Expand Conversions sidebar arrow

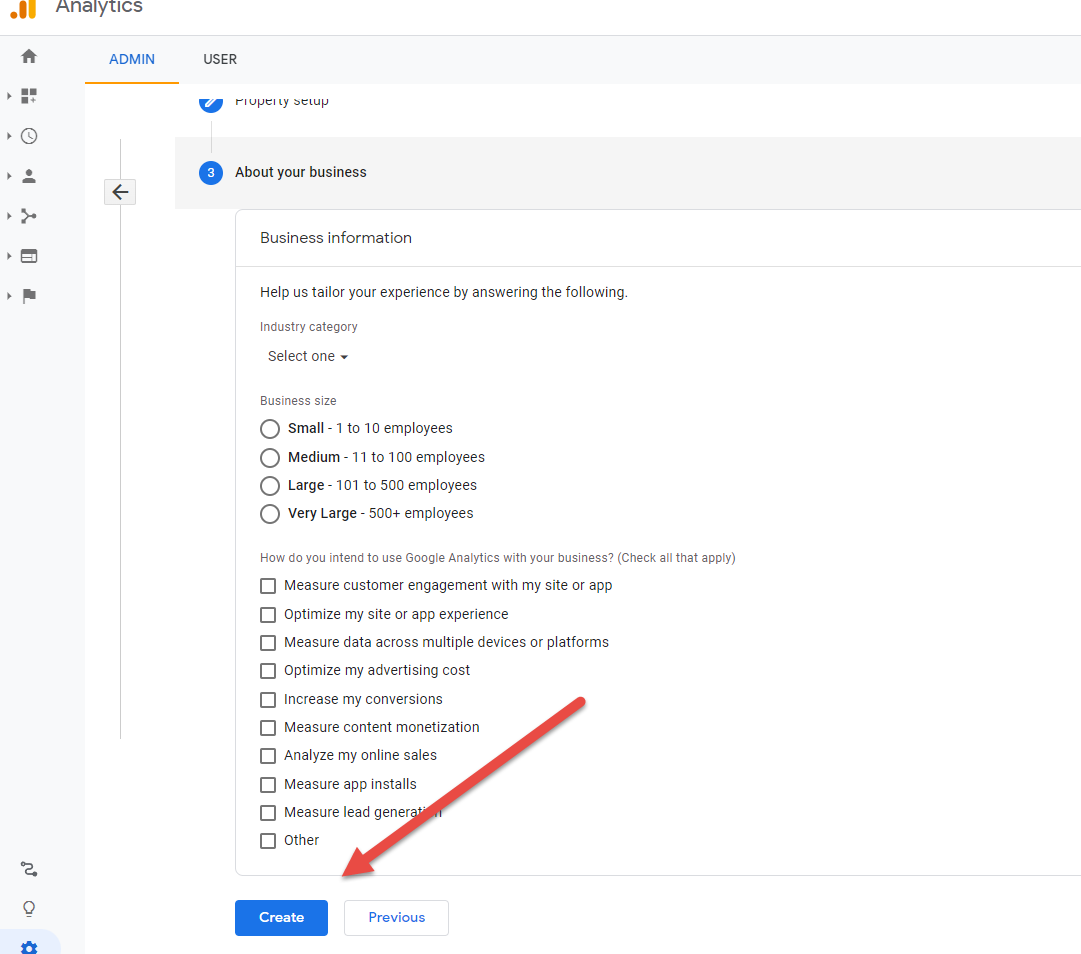point(9,296)
